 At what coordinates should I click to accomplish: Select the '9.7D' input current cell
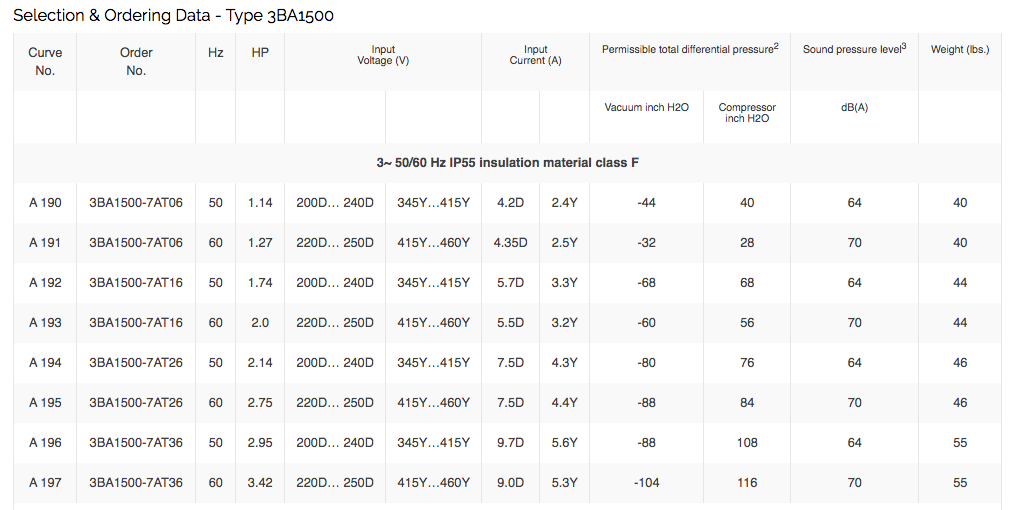click(511, 443)
